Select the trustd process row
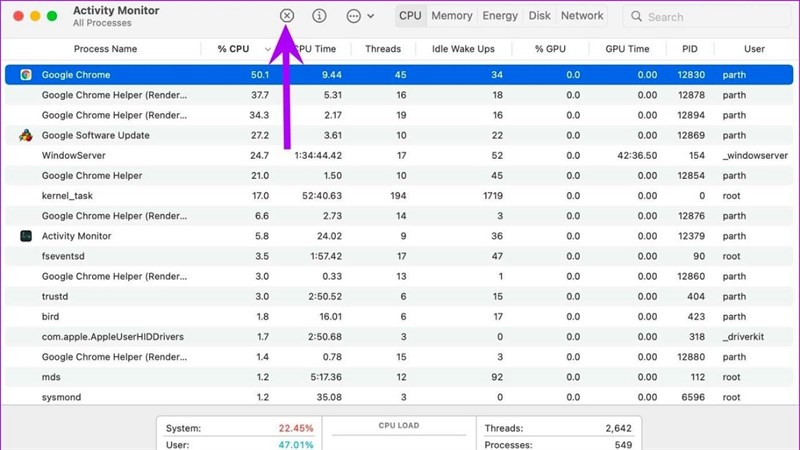The width and height of the screenshot is (800, 450). coord(399,296)
